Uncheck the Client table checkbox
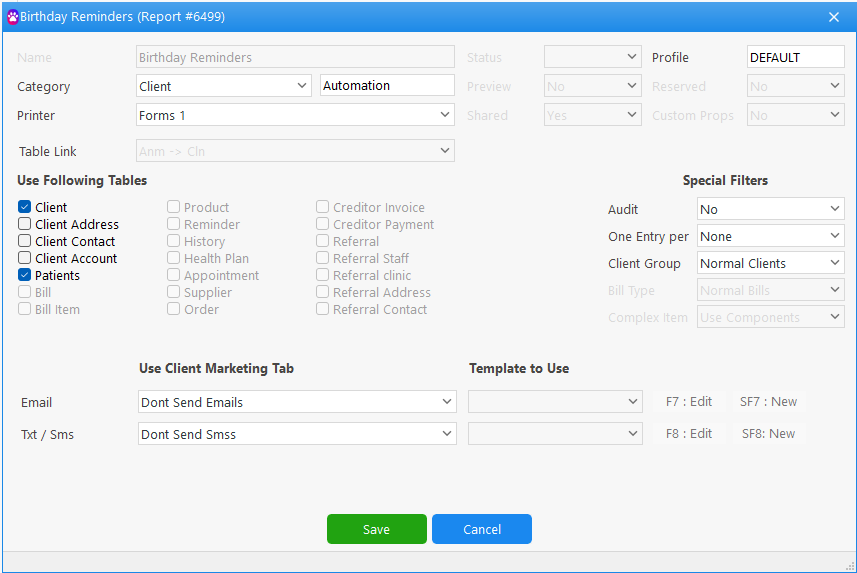 pyautogui.click(x=25, y=207)
